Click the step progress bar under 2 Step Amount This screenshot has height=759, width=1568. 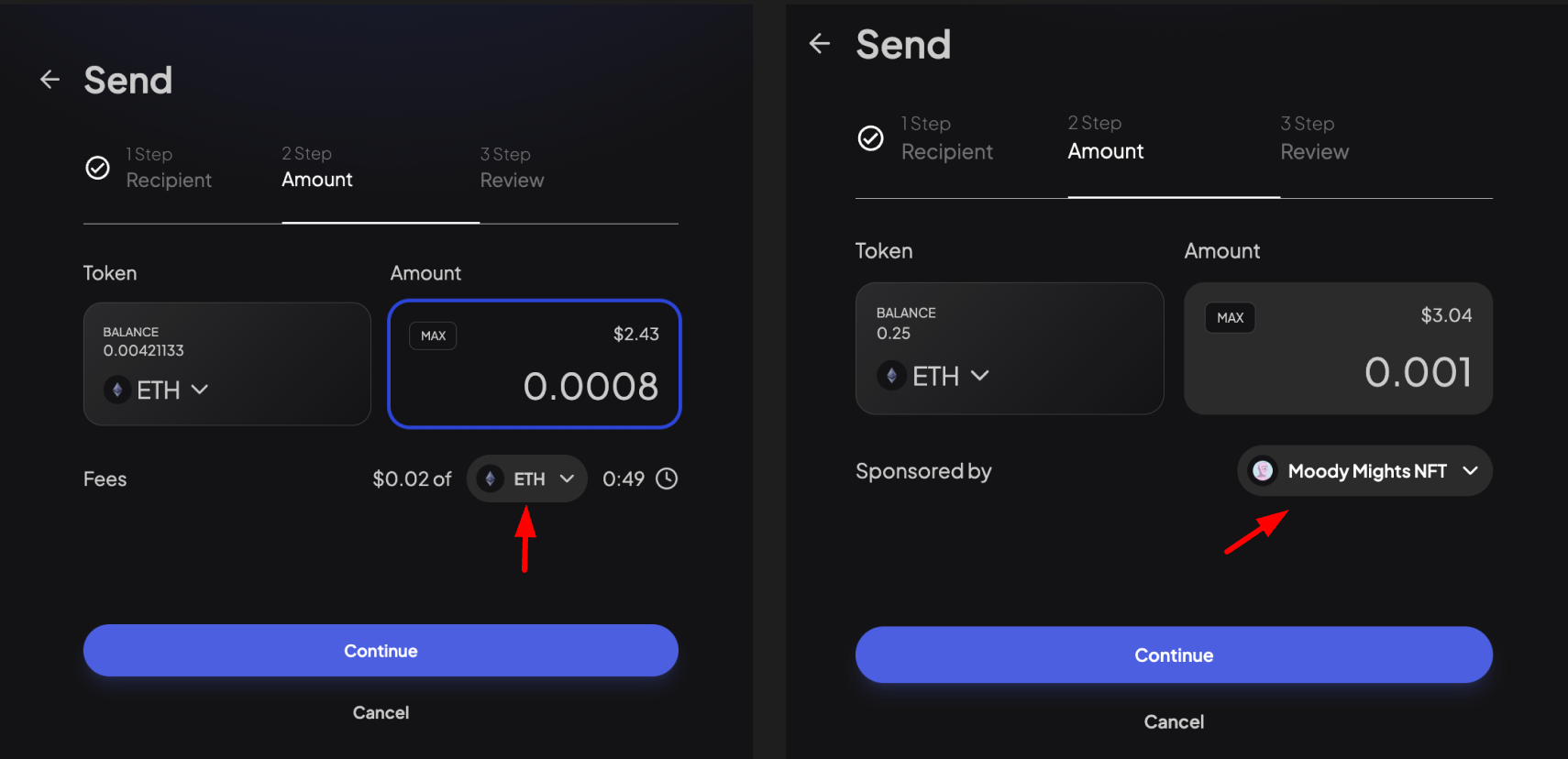pos(380,220)
